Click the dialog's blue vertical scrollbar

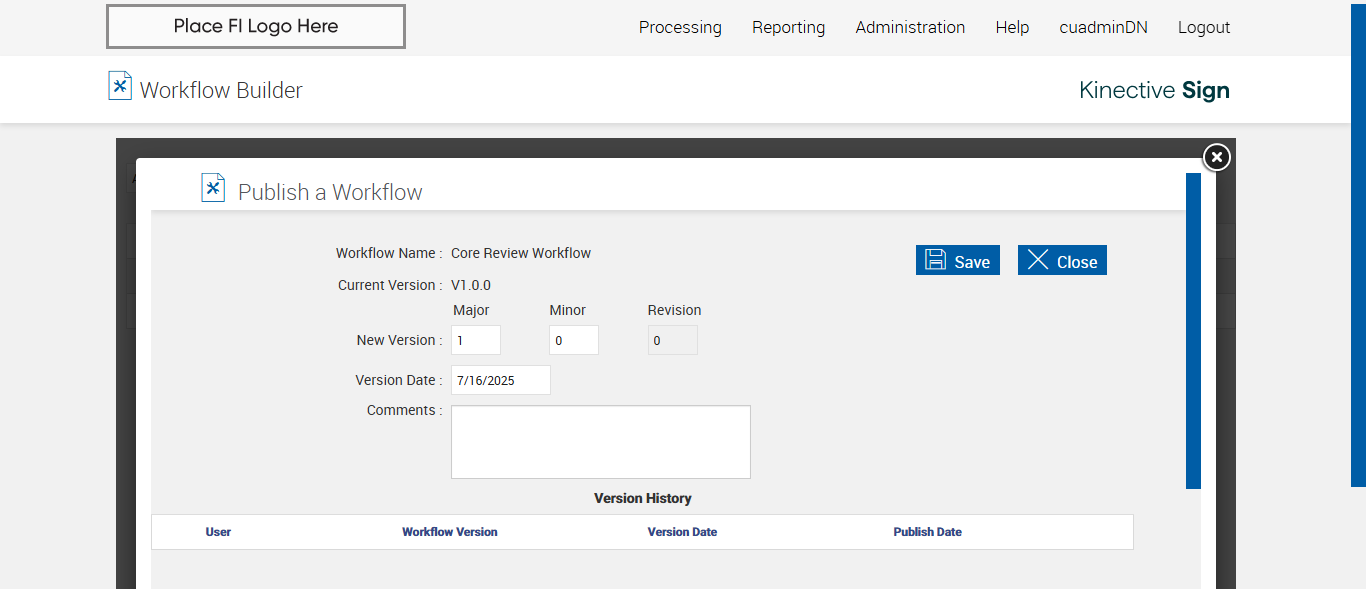(1193, 330)
